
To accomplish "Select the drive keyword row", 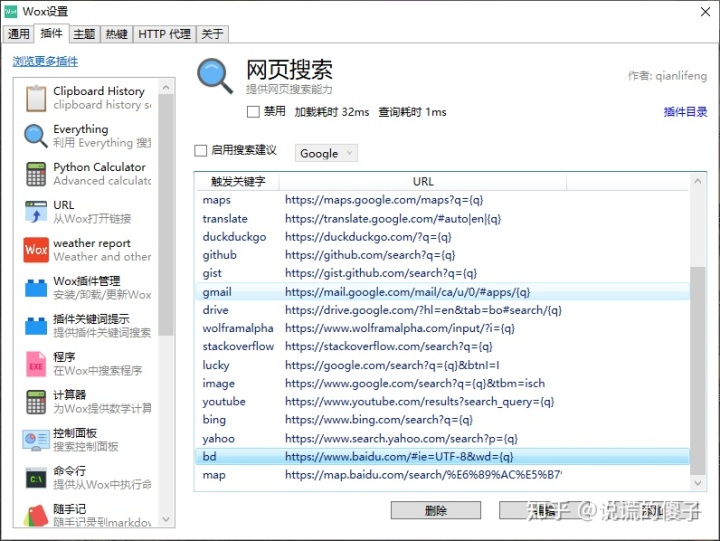I will click(443, 310).
